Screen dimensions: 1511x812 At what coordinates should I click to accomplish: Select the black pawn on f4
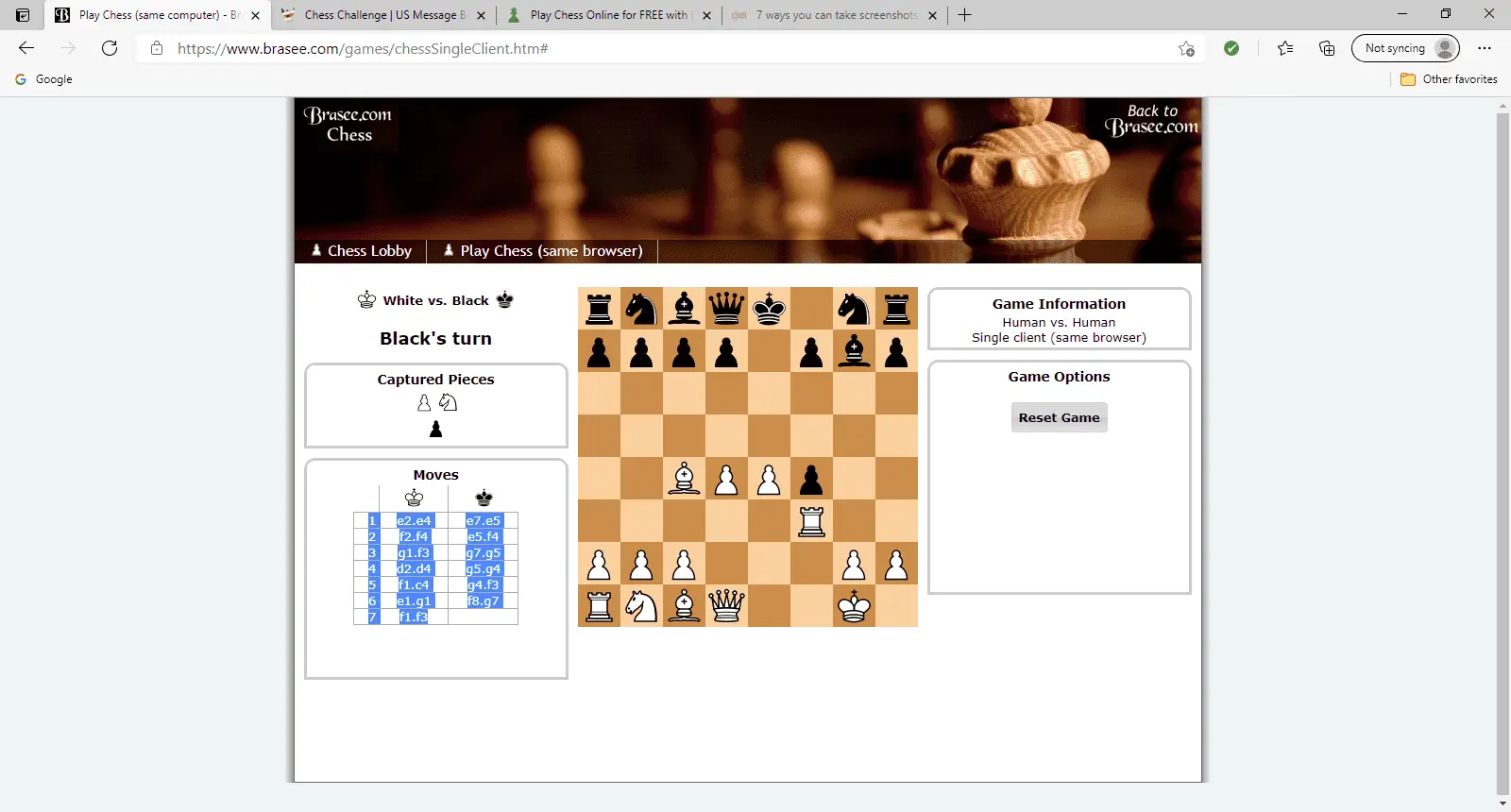coord(811,479)
